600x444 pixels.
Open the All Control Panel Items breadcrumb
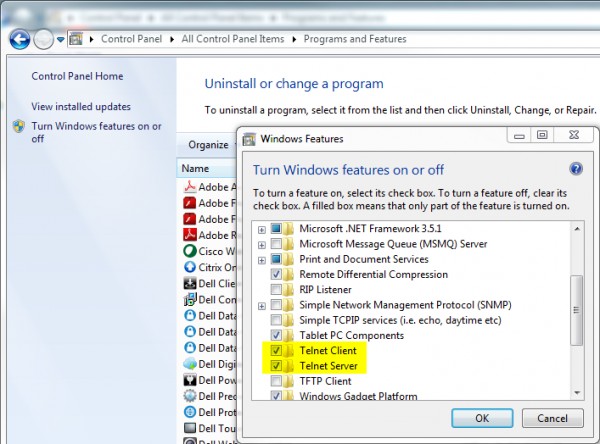point(233,39)
